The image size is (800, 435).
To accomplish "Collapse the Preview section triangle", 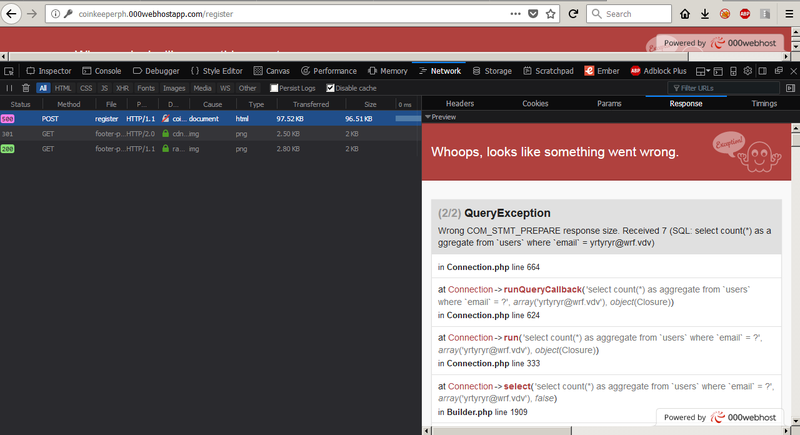I will point(428,117).
